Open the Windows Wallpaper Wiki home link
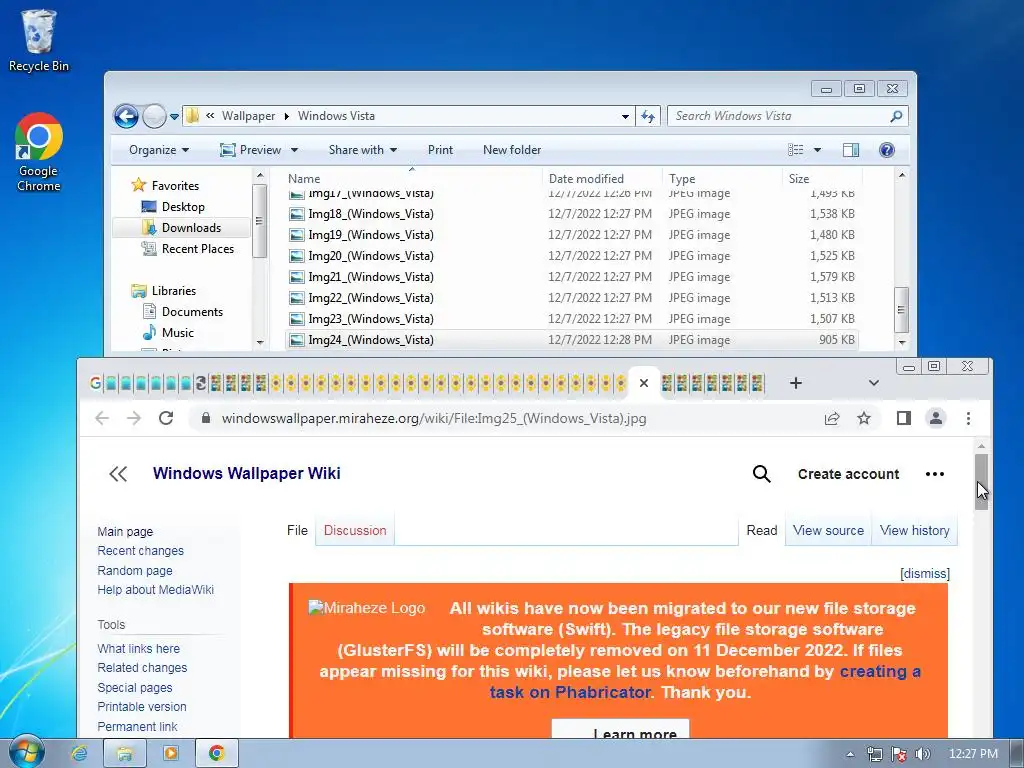Viewport: 1024px width, 768px height. 246,473
